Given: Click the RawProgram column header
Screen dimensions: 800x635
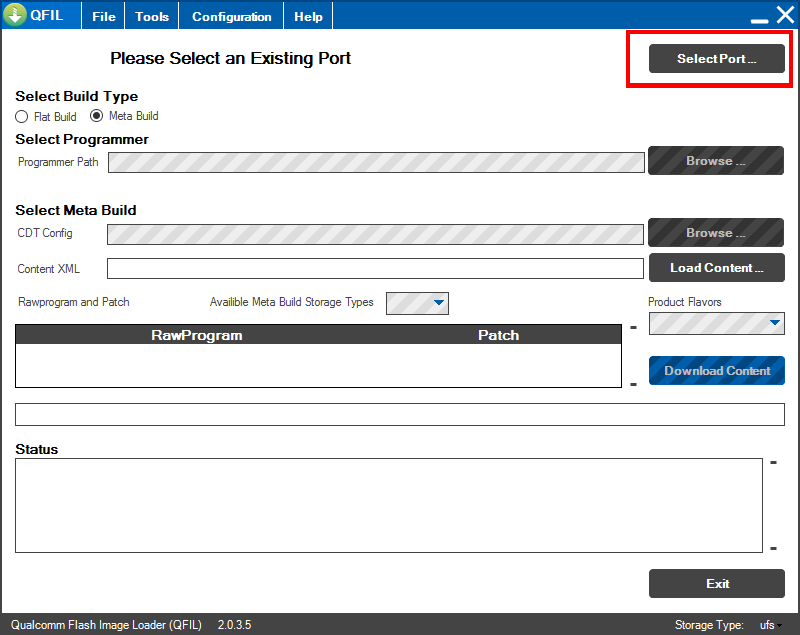Looking at the screenshot, I should click(196, 335).
